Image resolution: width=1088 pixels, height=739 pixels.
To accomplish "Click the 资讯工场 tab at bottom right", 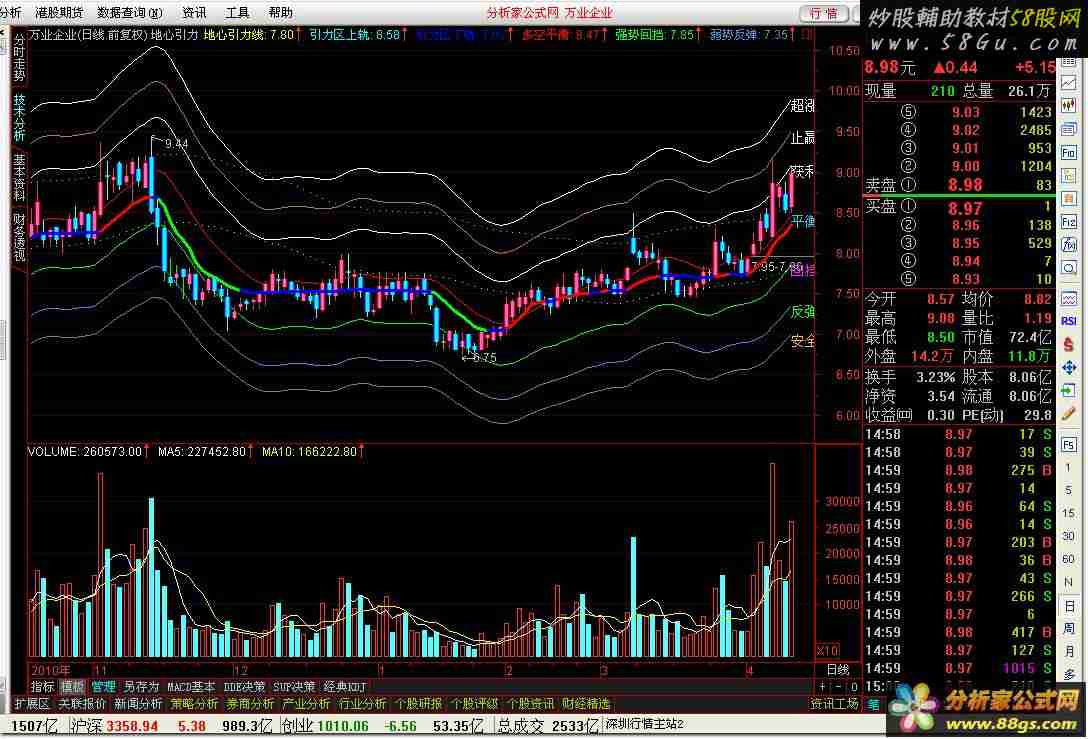I will tap(835, 704).
